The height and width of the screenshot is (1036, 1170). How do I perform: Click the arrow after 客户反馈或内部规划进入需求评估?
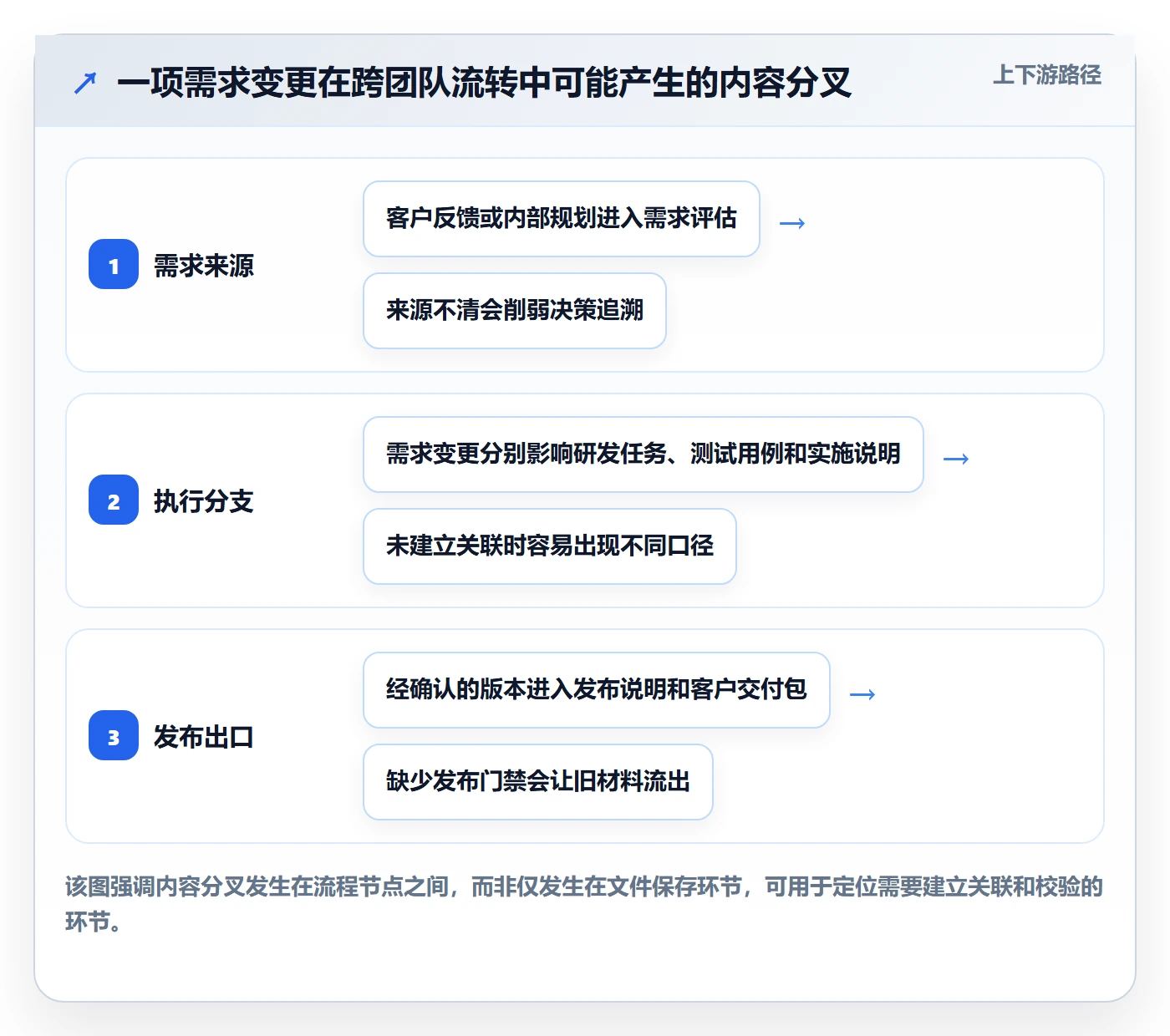click(792, 223)
